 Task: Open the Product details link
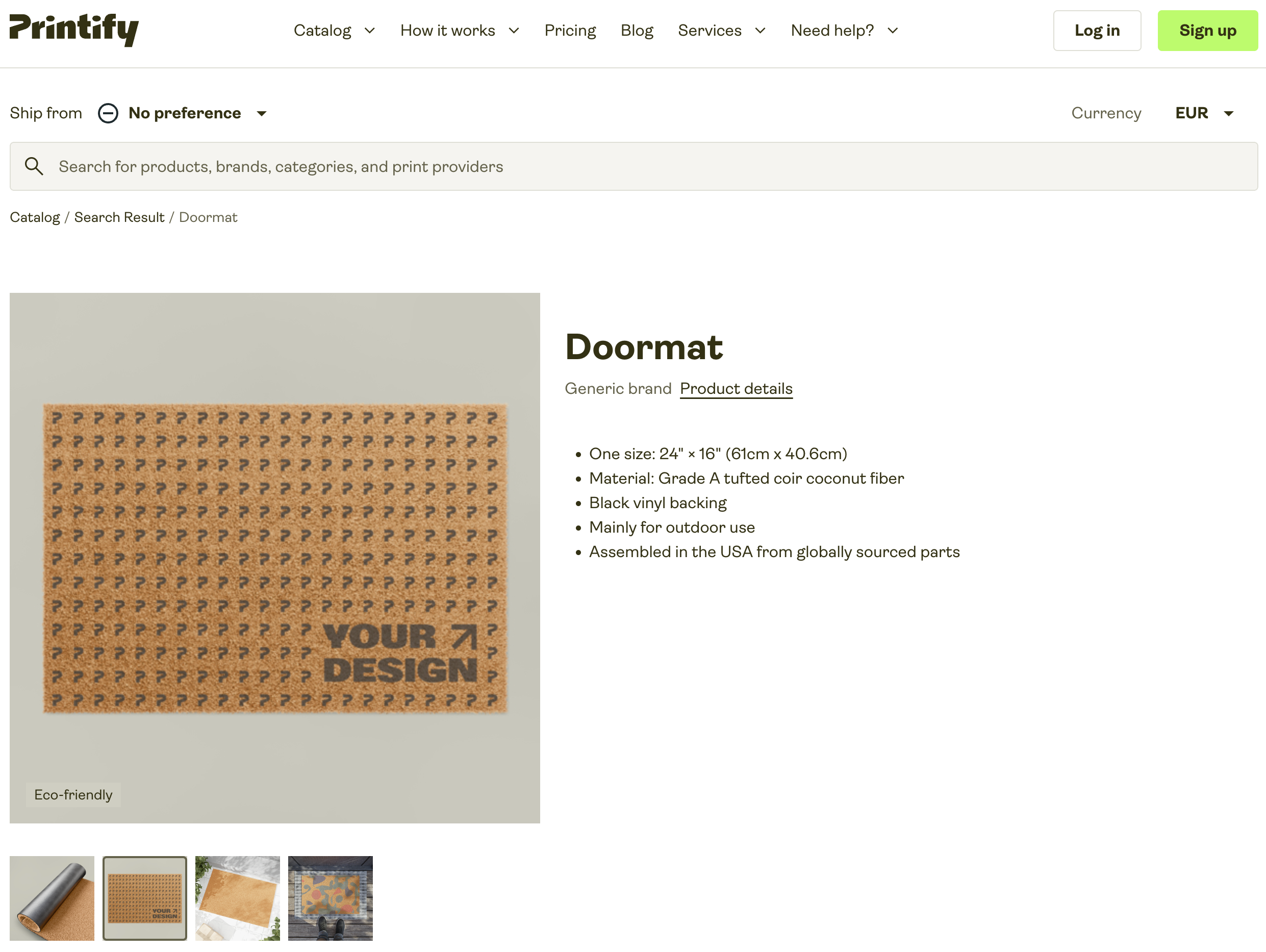(x=736, y=389)
